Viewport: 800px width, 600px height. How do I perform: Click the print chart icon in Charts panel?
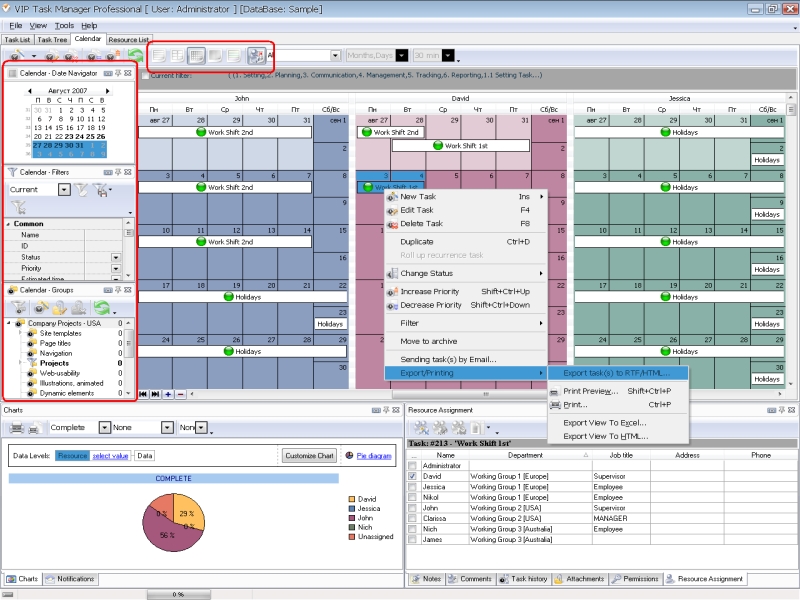coord(16,428)
